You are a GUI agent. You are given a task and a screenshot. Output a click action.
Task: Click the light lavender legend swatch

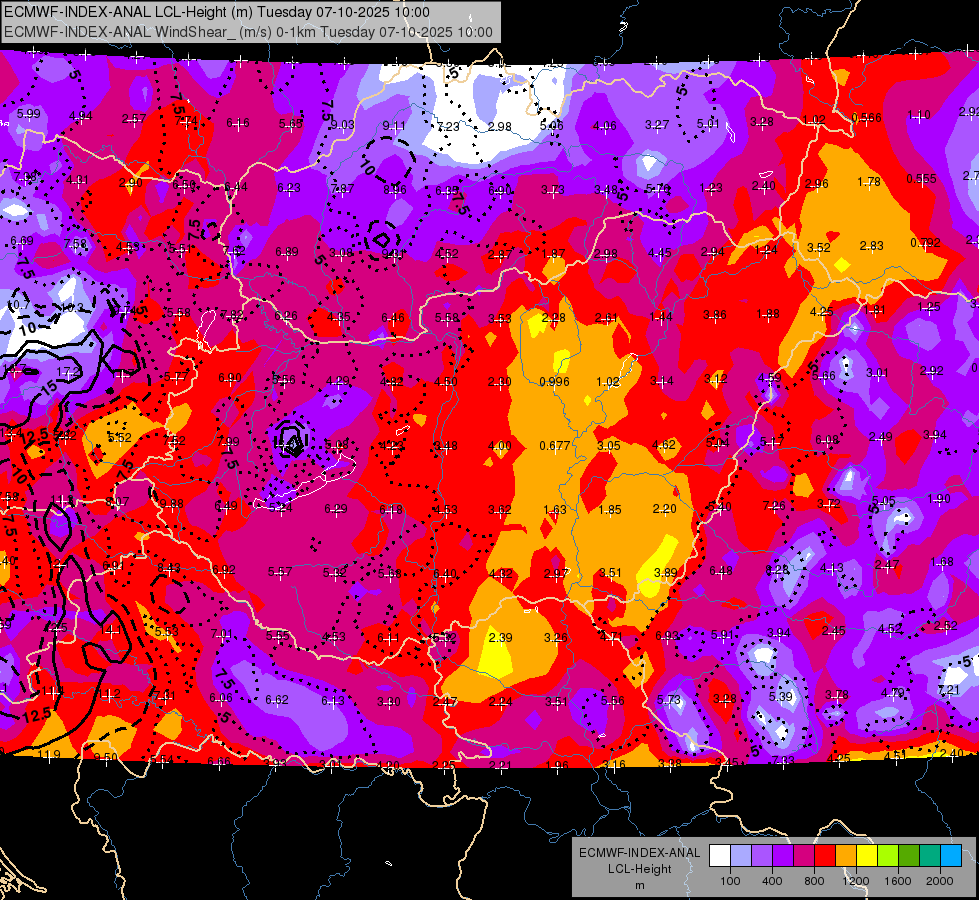(741, 856)
